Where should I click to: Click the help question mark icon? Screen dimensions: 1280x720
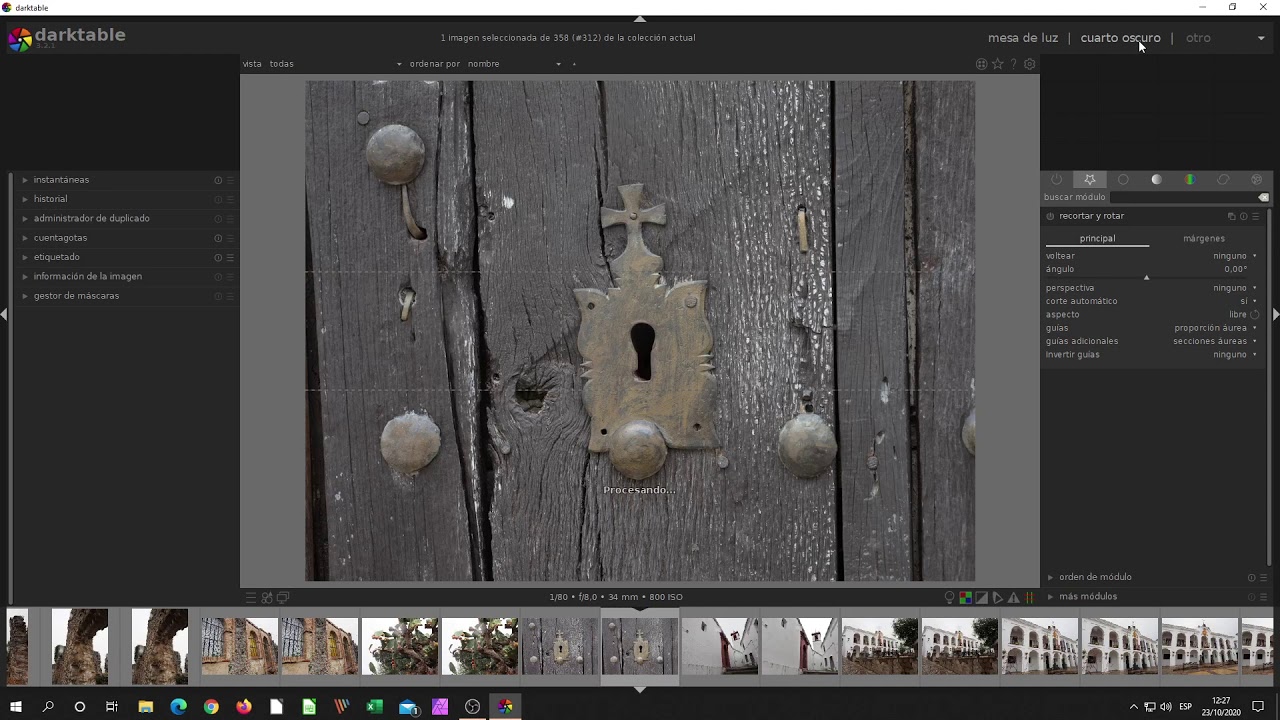(x=1013, y=64)
